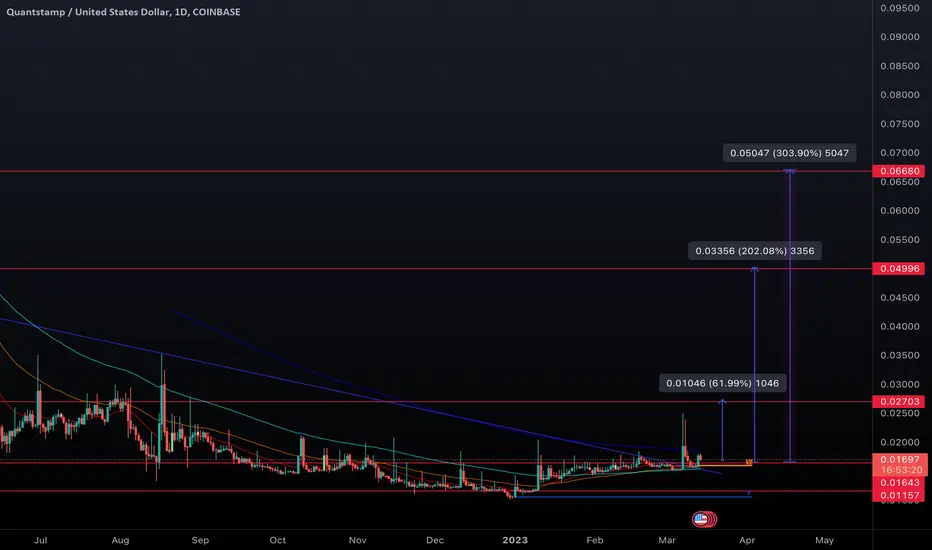Click the Feb label on time axis
The image size is (932, 550).
coord(594,540)
